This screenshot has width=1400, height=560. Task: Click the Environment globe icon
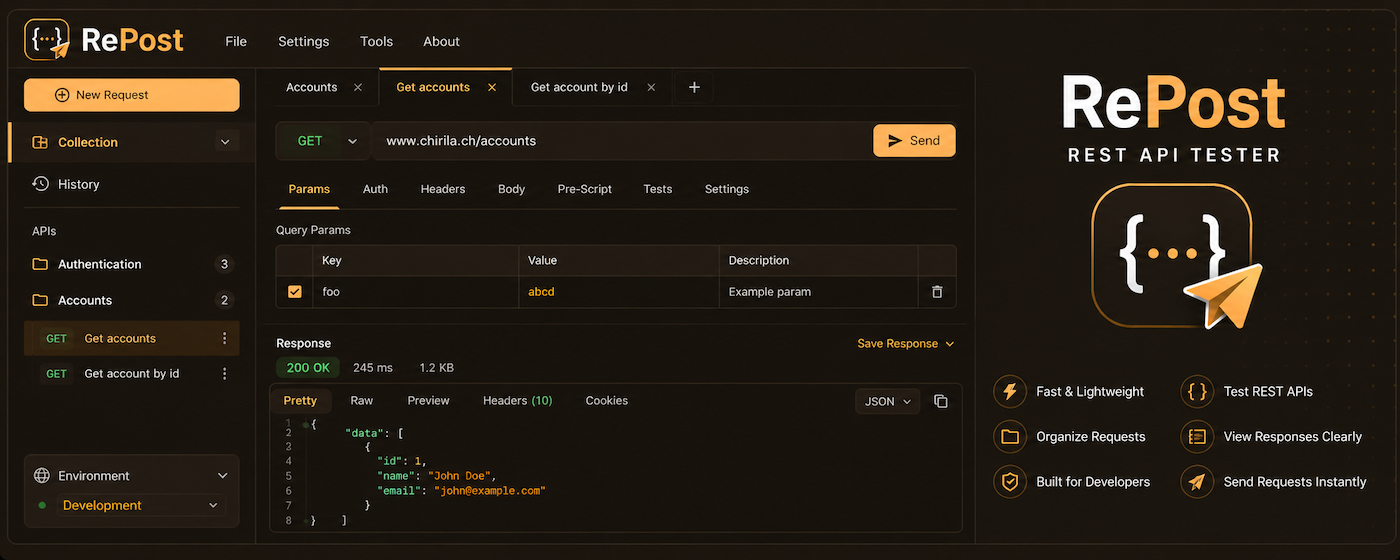(x=41, y=476)
